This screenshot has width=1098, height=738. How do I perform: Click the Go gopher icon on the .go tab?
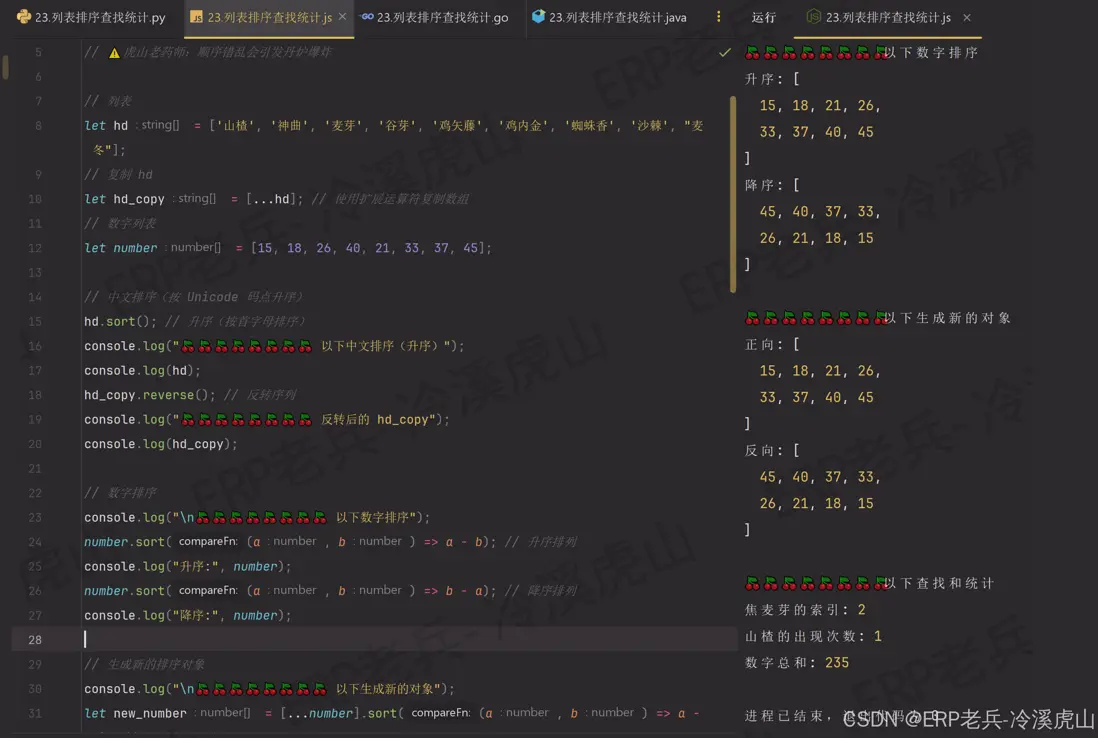tap(366, 17)
